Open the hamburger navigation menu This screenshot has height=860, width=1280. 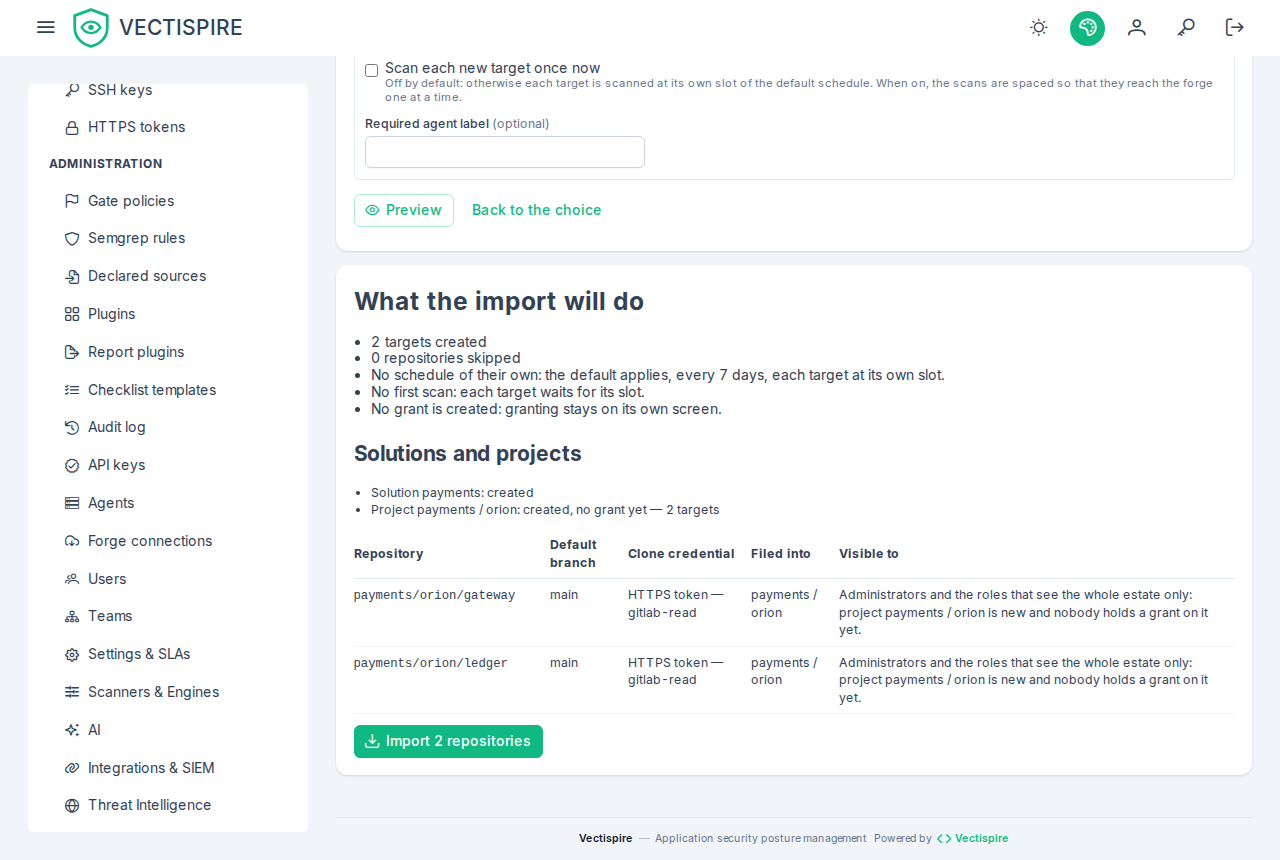[45, 27]
